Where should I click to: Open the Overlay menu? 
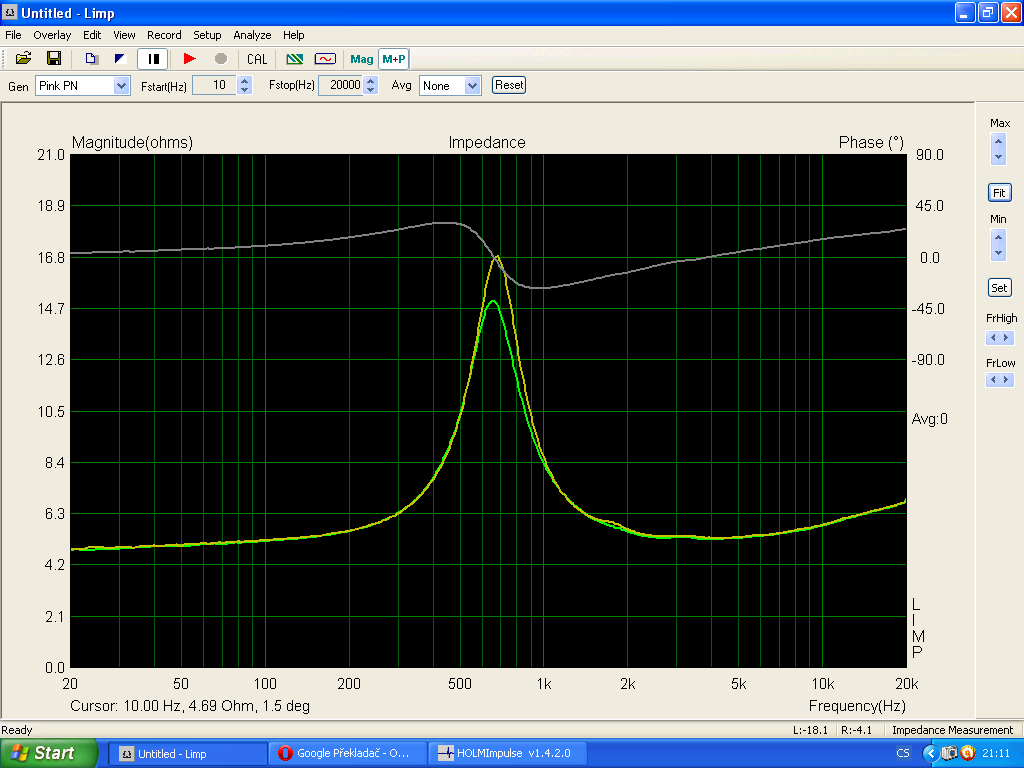point(52,35)
